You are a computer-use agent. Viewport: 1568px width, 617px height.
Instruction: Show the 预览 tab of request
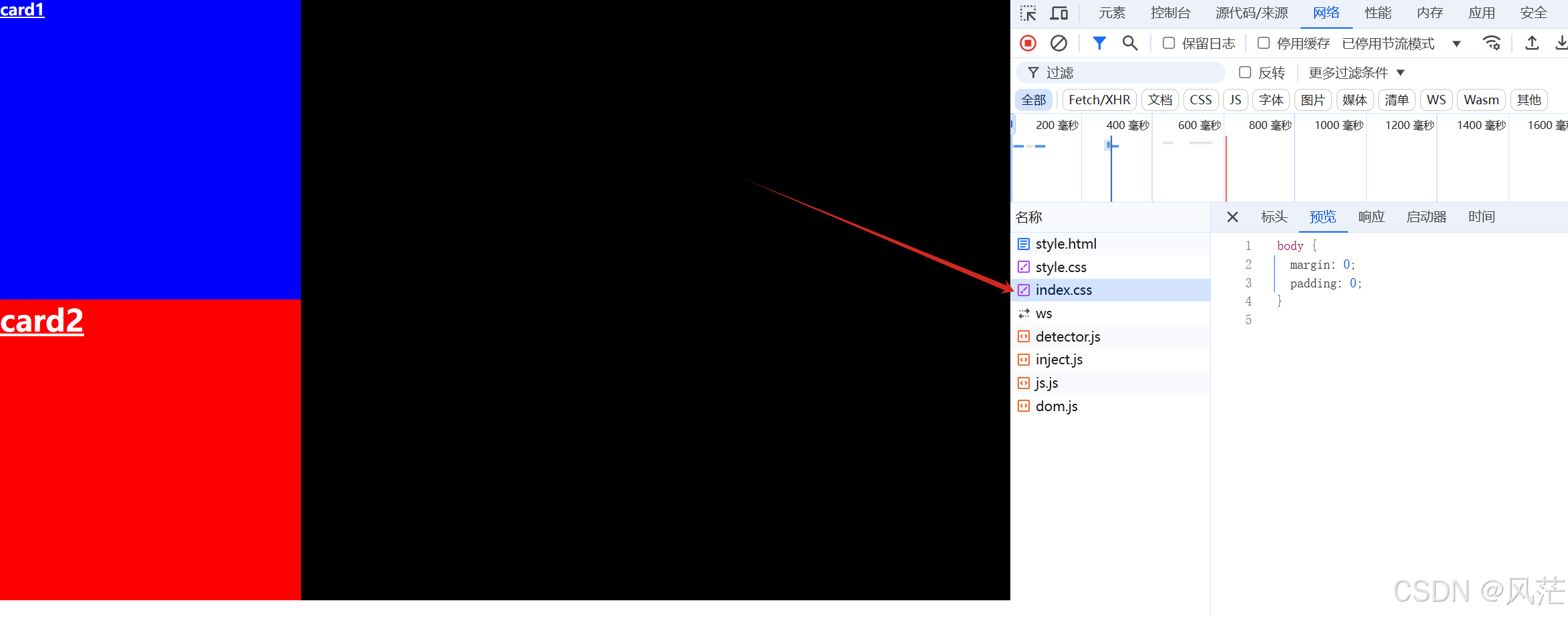pyautogui.click(x=1323, y=217)
